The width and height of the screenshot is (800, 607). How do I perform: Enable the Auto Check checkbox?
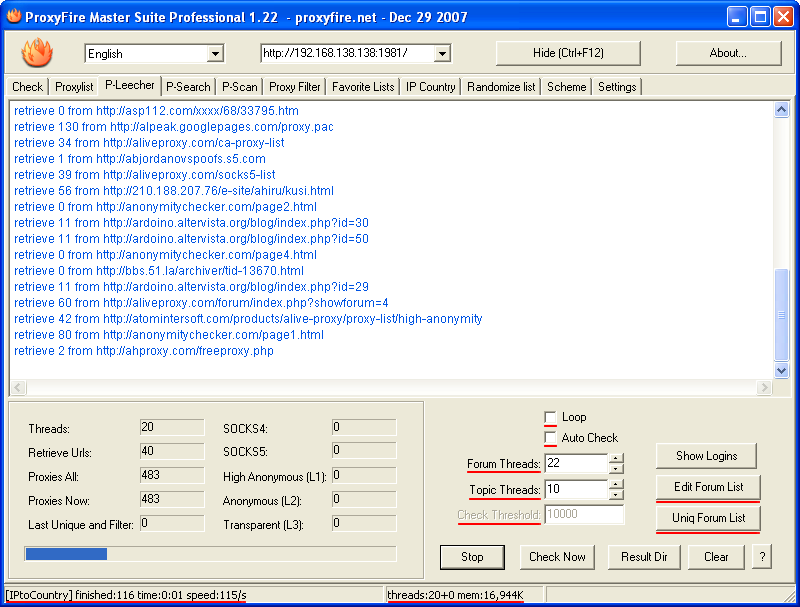tap(550, 438)
